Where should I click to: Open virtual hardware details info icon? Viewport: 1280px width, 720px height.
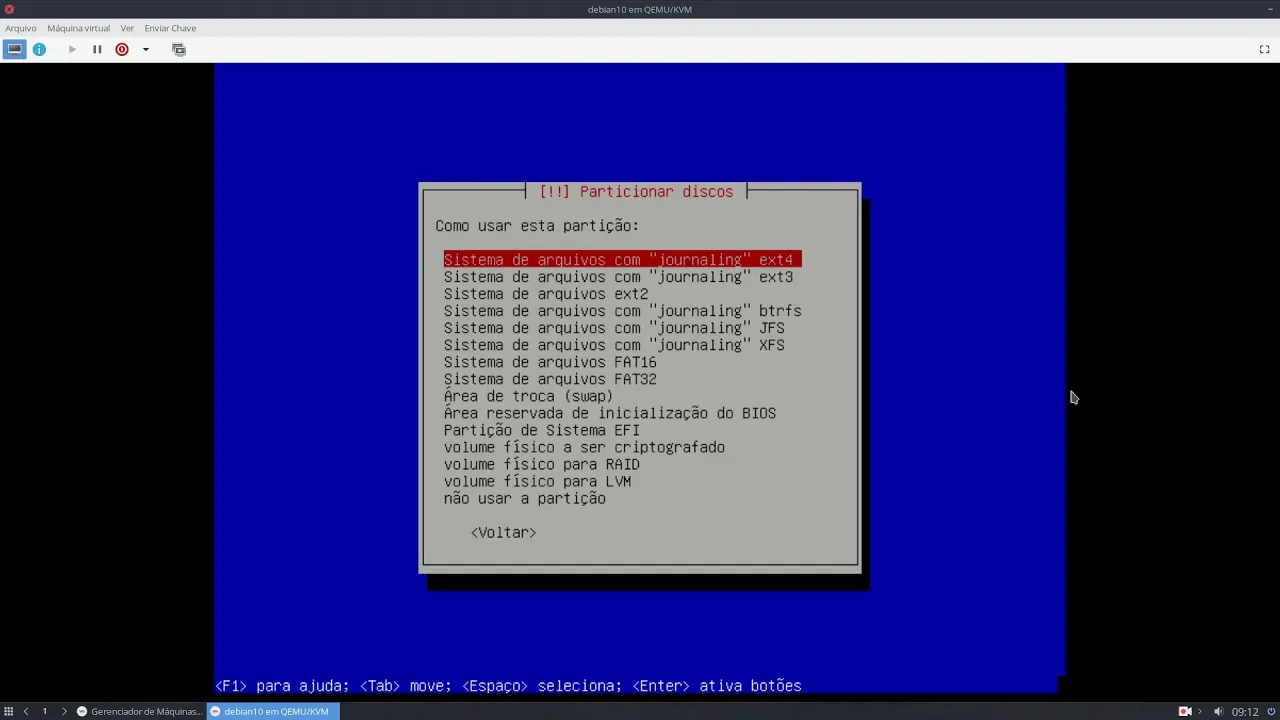click(39, 49)
